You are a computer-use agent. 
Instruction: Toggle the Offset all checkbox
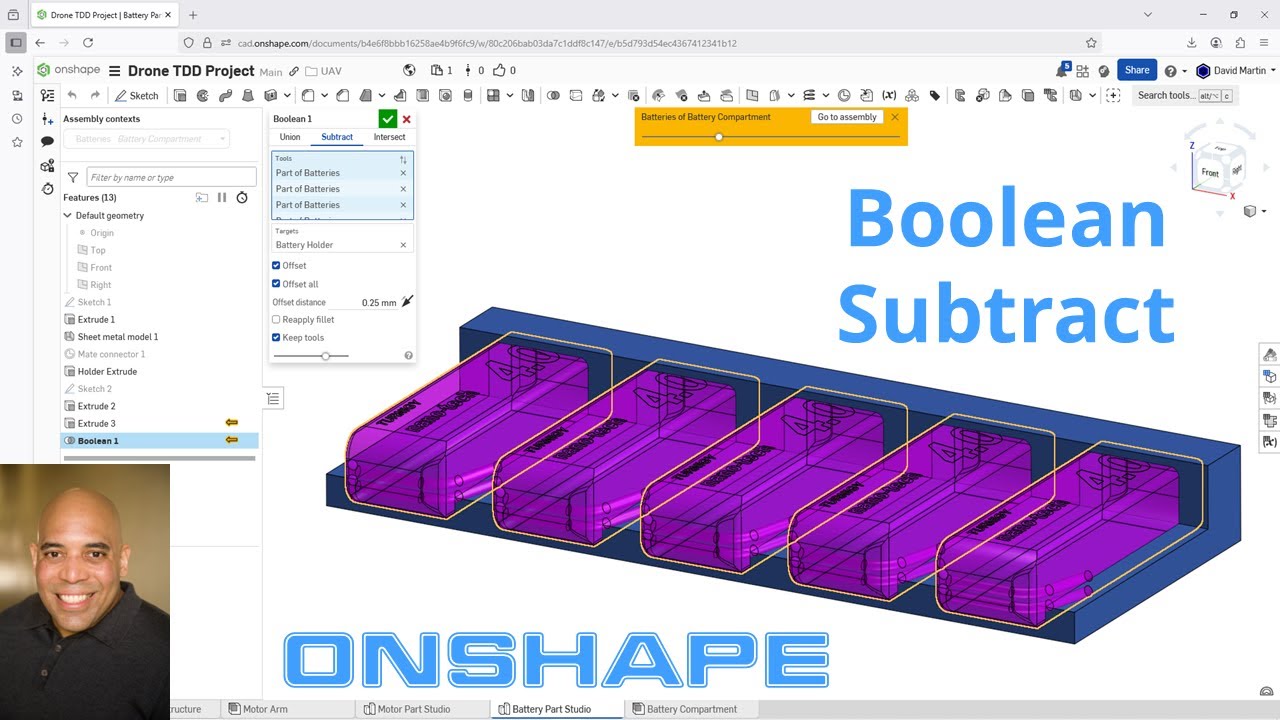click(x=276, y=284)
